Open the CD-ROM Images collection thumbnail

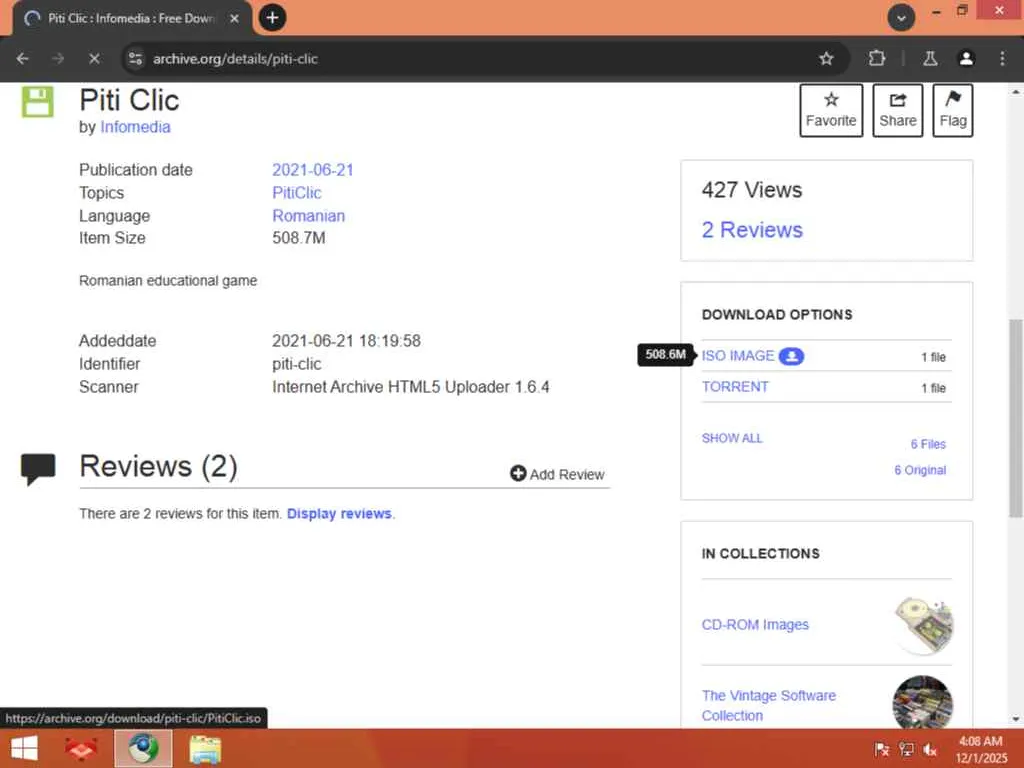[x=923, y=625]
